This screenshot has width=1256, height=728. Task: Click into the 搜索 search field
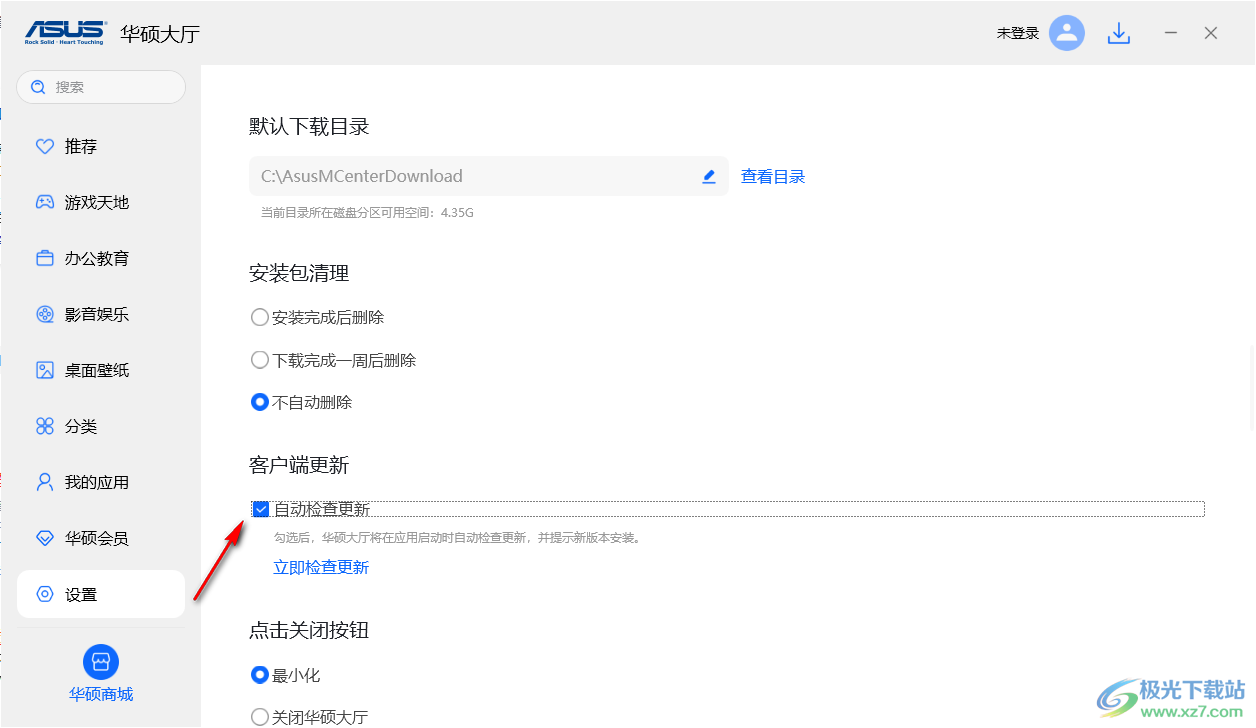(101, 87)
